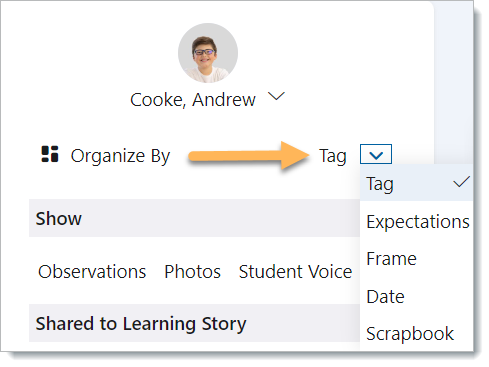Click the Organize By grid icon
The image size is (489, 367).
point(50,154)
